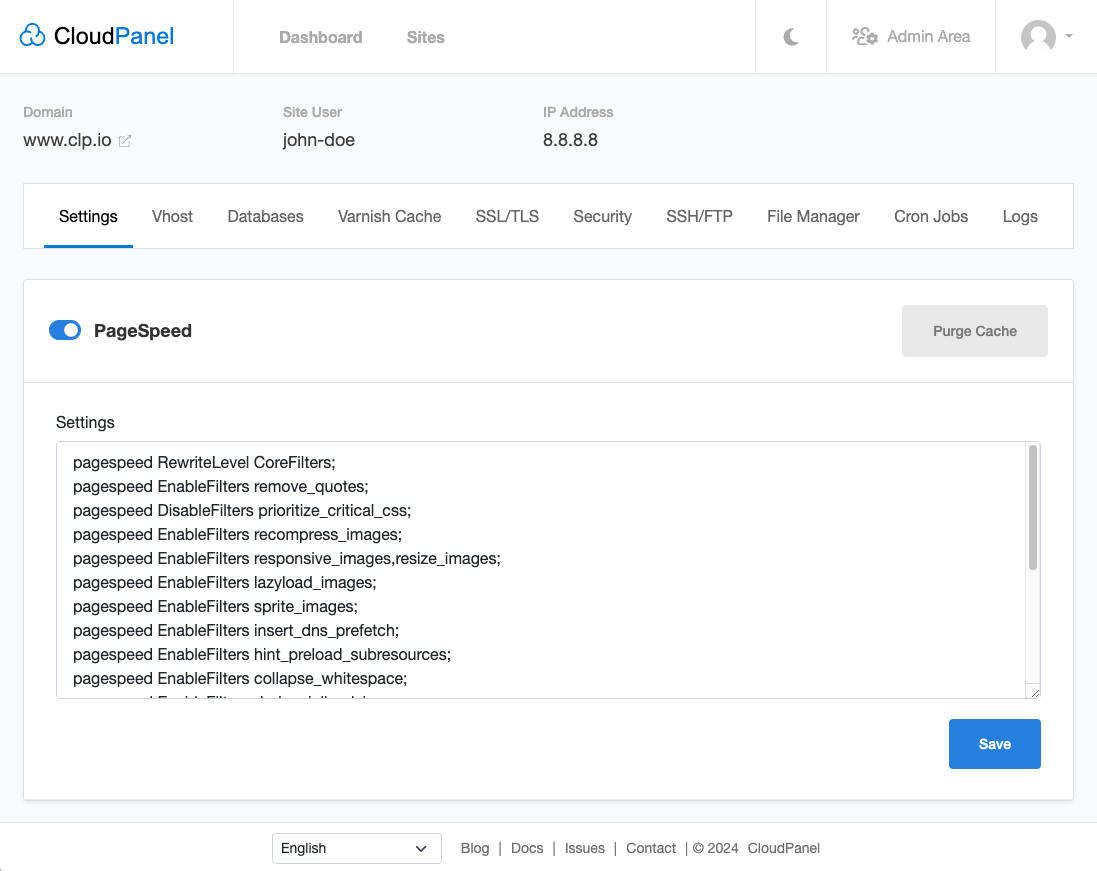The width and height of the screenshot is (1097, 871).
Task: Click the user avatar icon
Action: [x=1038, y=37]
